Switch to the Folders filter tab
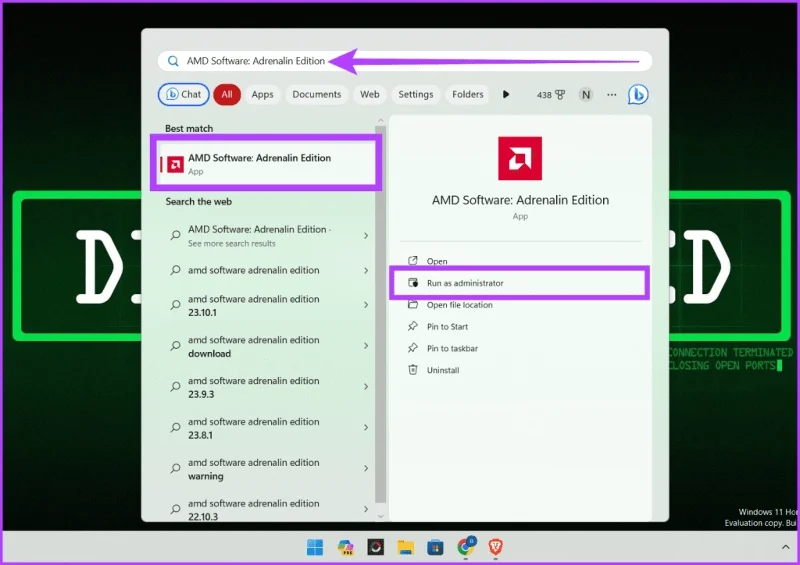 pyautogui.click(x=467, y=94)
